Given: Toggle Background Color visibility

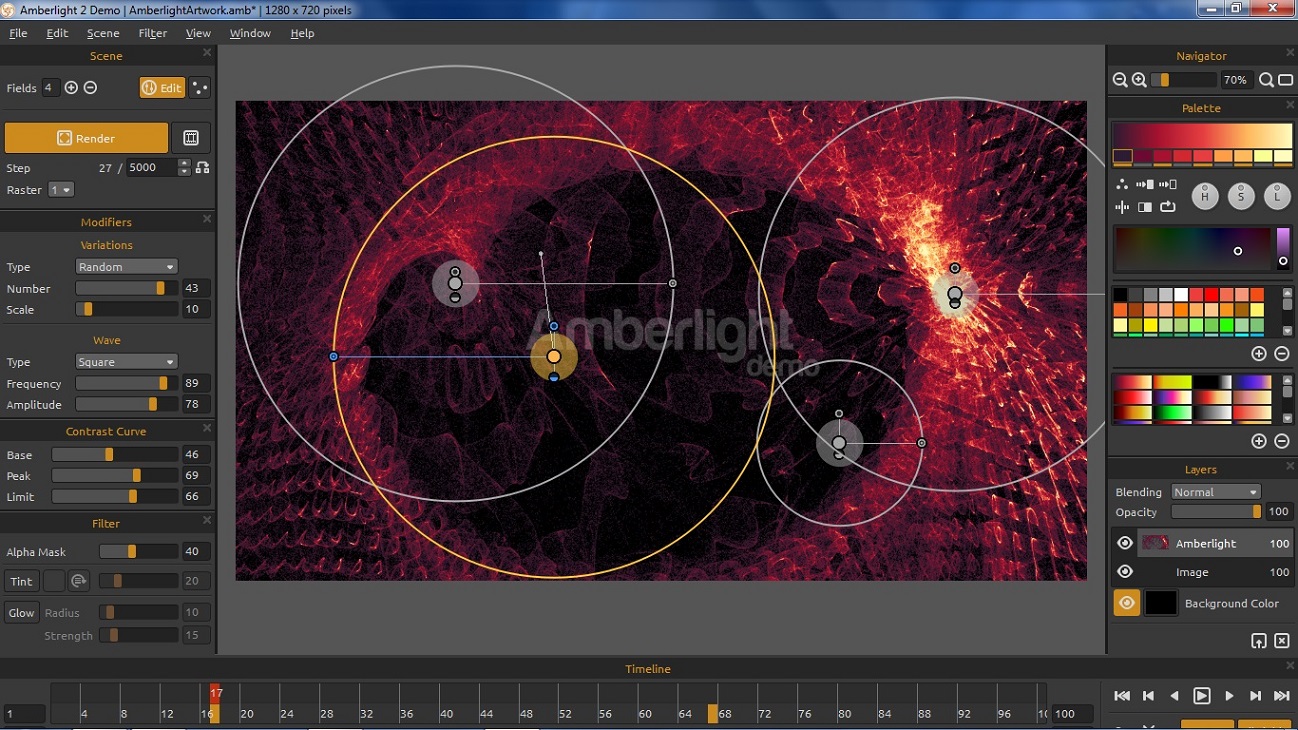Looking at the screenshot, I should [1127, 603].
